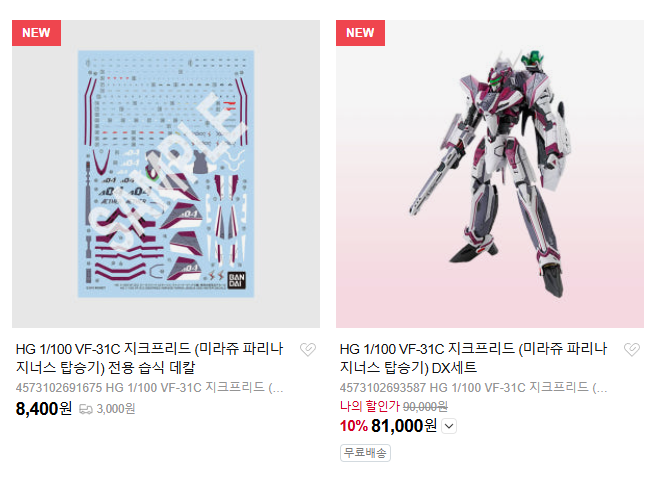This screenshot has height=490, width=656.
Task: Click the BANDAI logo on decal sheet
Action: (236, 280)
